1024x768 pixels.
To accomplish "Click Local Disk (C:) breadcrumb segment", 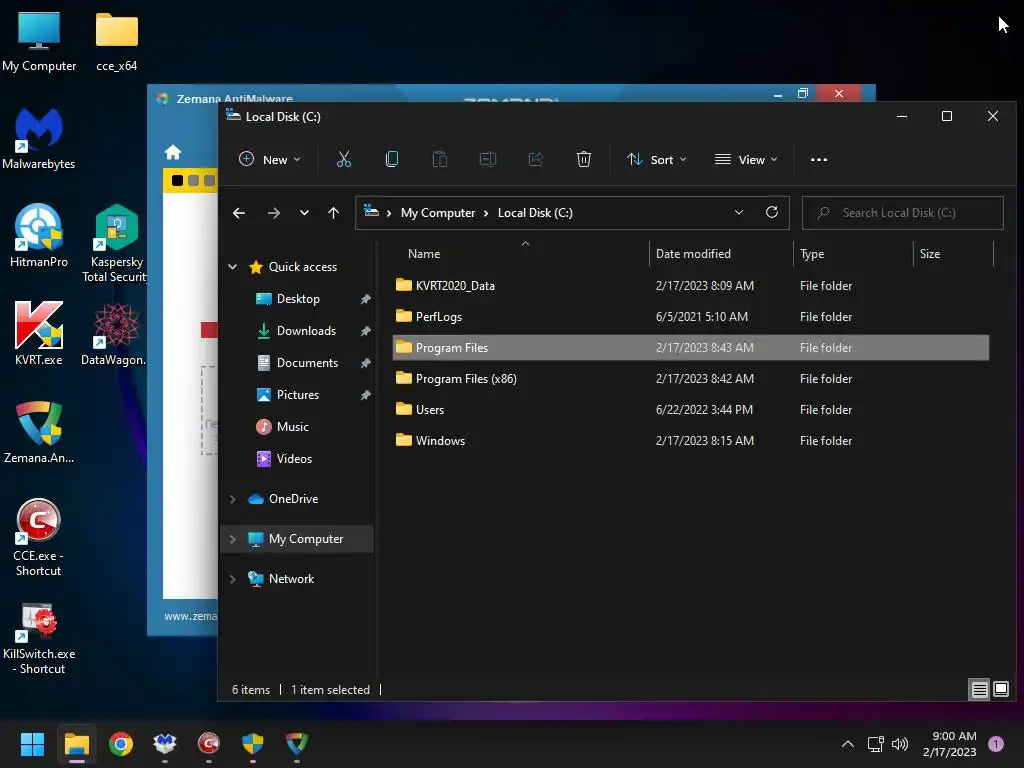I will pos(535,213).
